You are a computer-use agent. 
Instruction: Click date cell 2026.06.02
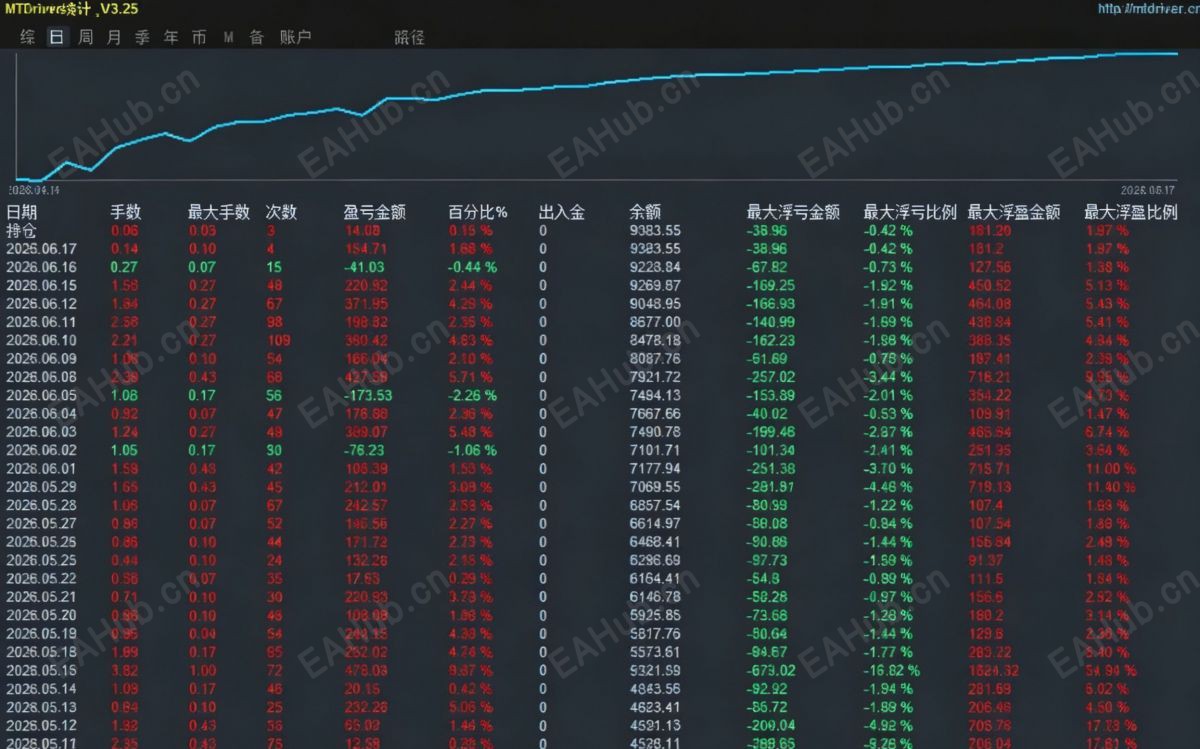[41, 450]
